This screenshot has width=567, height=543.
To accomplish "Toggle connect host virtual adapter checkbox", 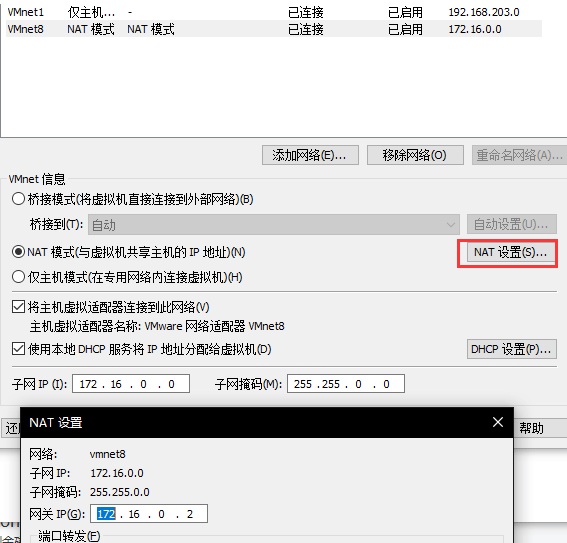I will (18, 307).
